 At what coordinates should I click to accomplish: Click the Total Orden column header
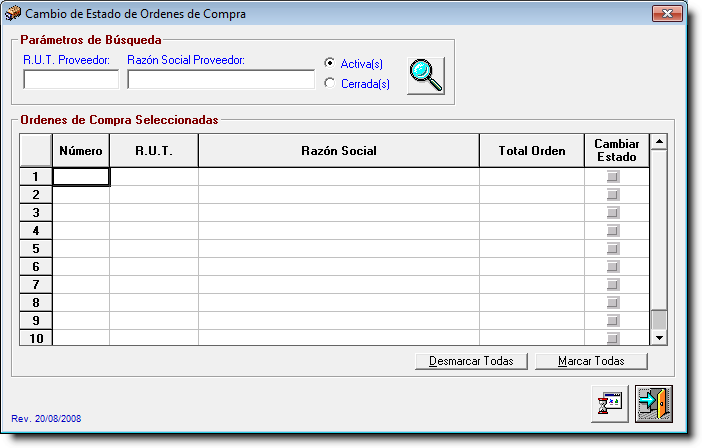point(532,151)
